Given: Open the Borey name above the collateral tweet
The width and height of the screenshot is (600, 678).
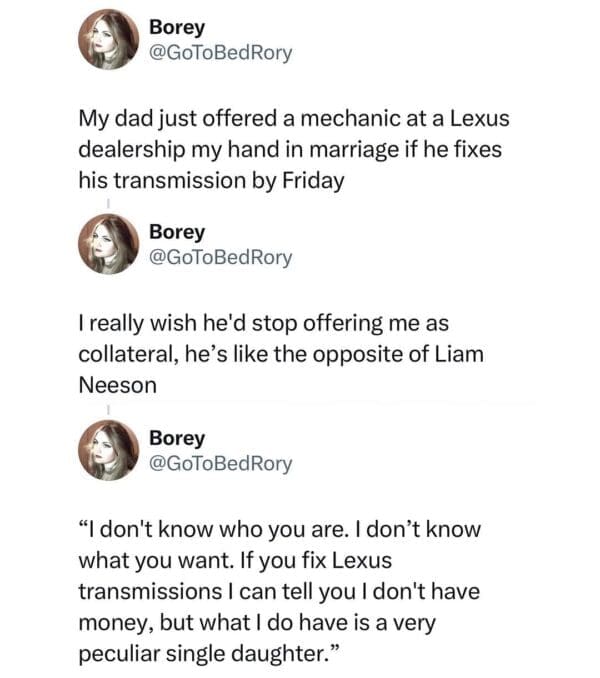Looking at the screenshot, I should (x=176, y=232).
